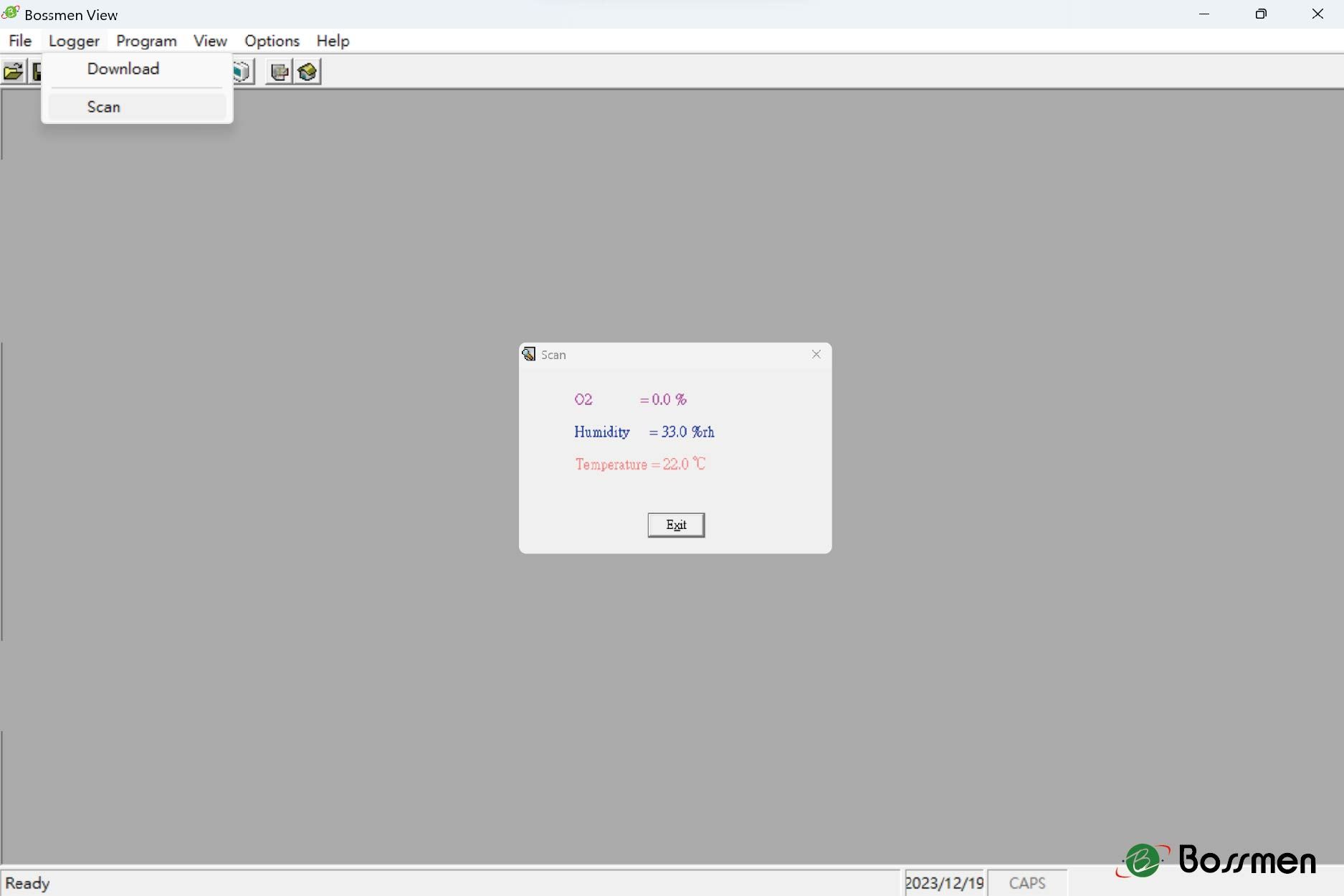Expand the Options menu

click(x=272, y=41)
